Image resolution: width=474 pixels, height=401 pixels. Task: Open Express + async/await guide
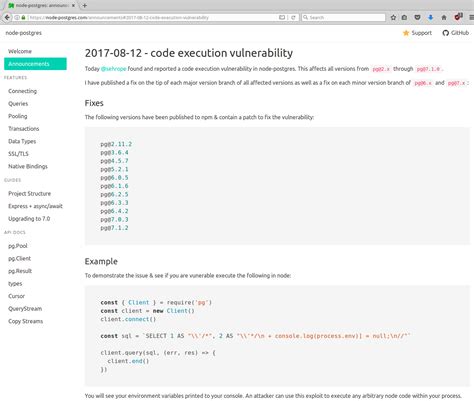[x=35, y=206]
